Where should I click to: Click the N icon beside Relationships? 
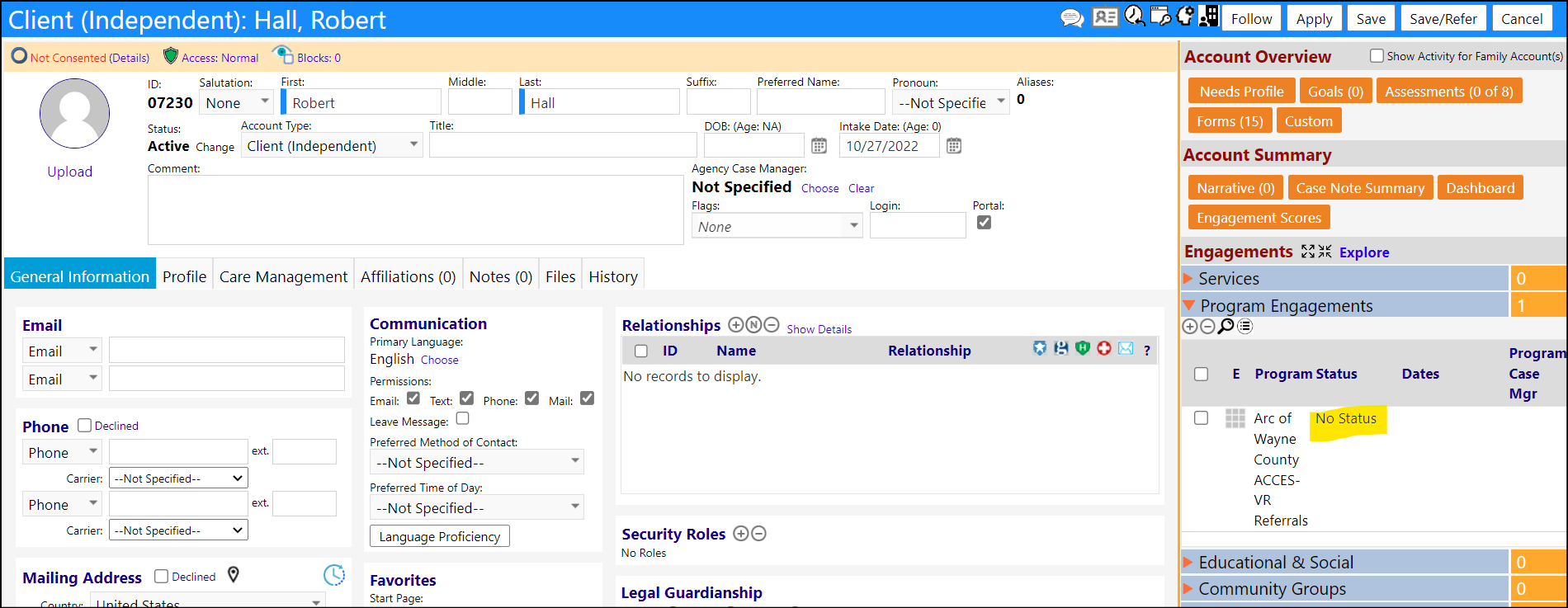pos(753,325)
